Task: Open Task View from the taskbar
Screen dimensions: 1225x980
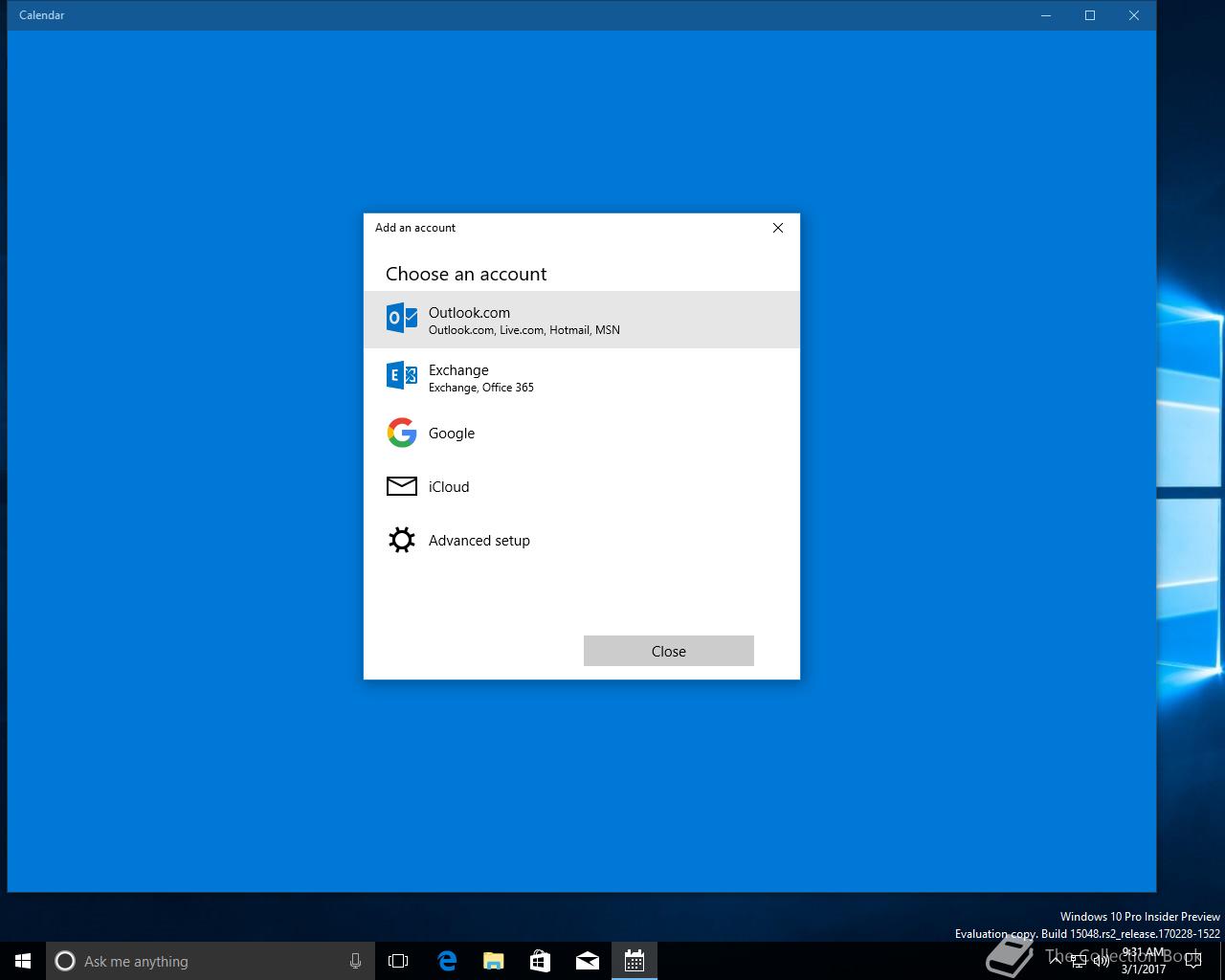Action: pos(398,961)
